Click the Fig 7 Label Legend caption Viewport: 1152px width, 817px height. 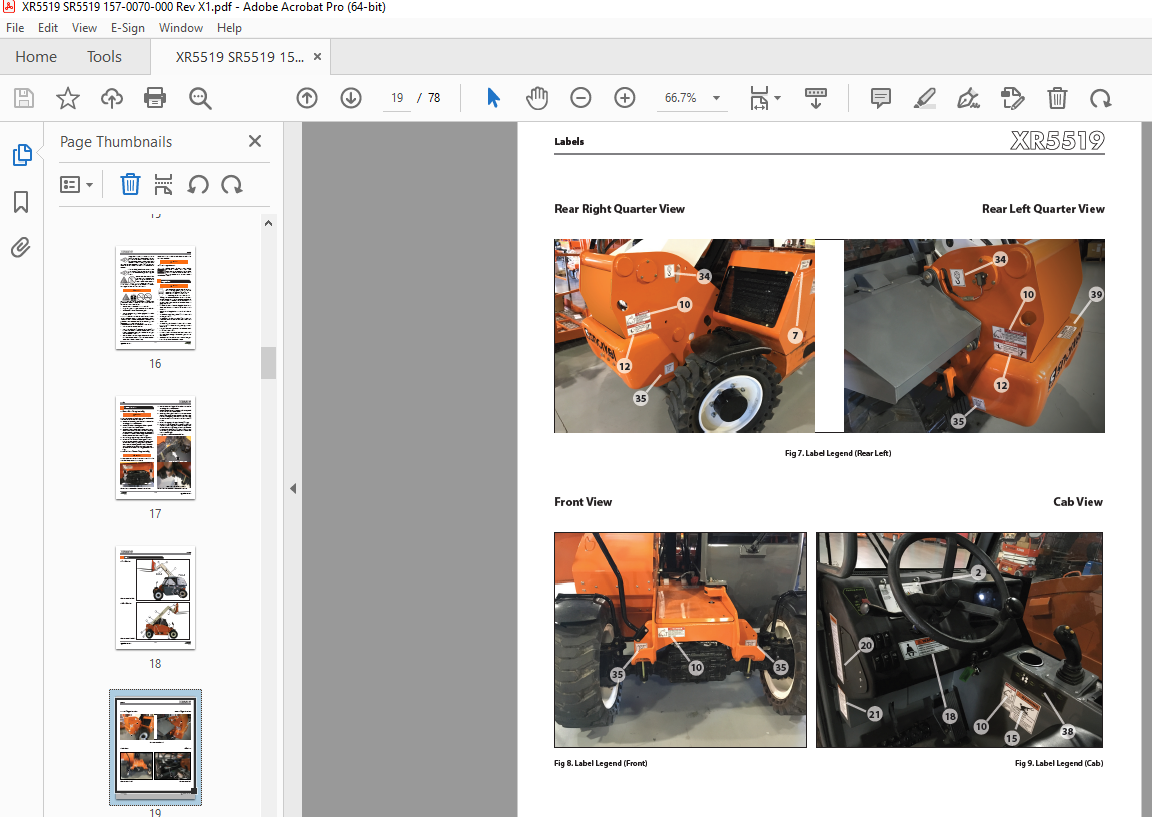(838, 453)
